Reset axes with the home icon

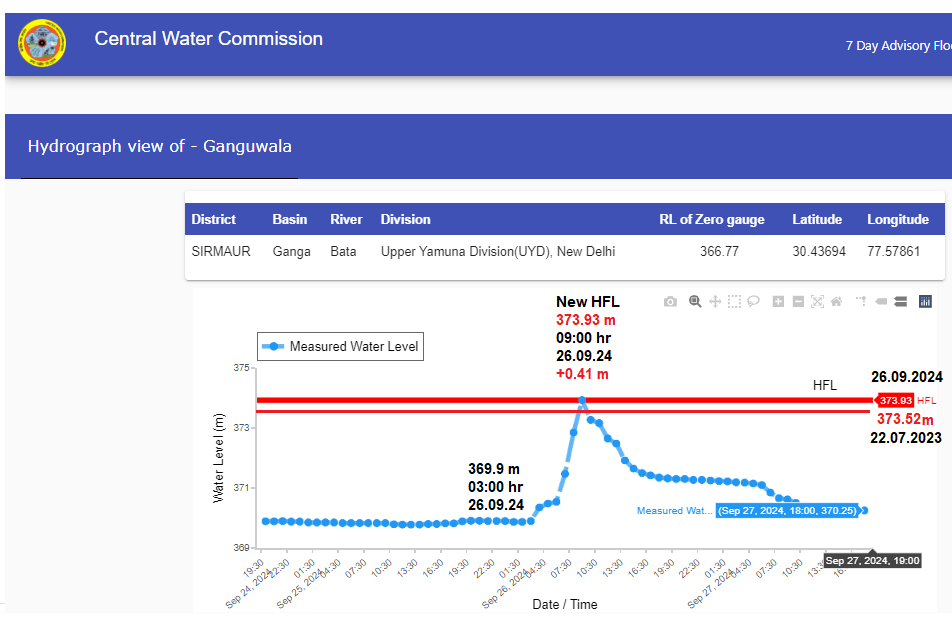pos(836,302)
